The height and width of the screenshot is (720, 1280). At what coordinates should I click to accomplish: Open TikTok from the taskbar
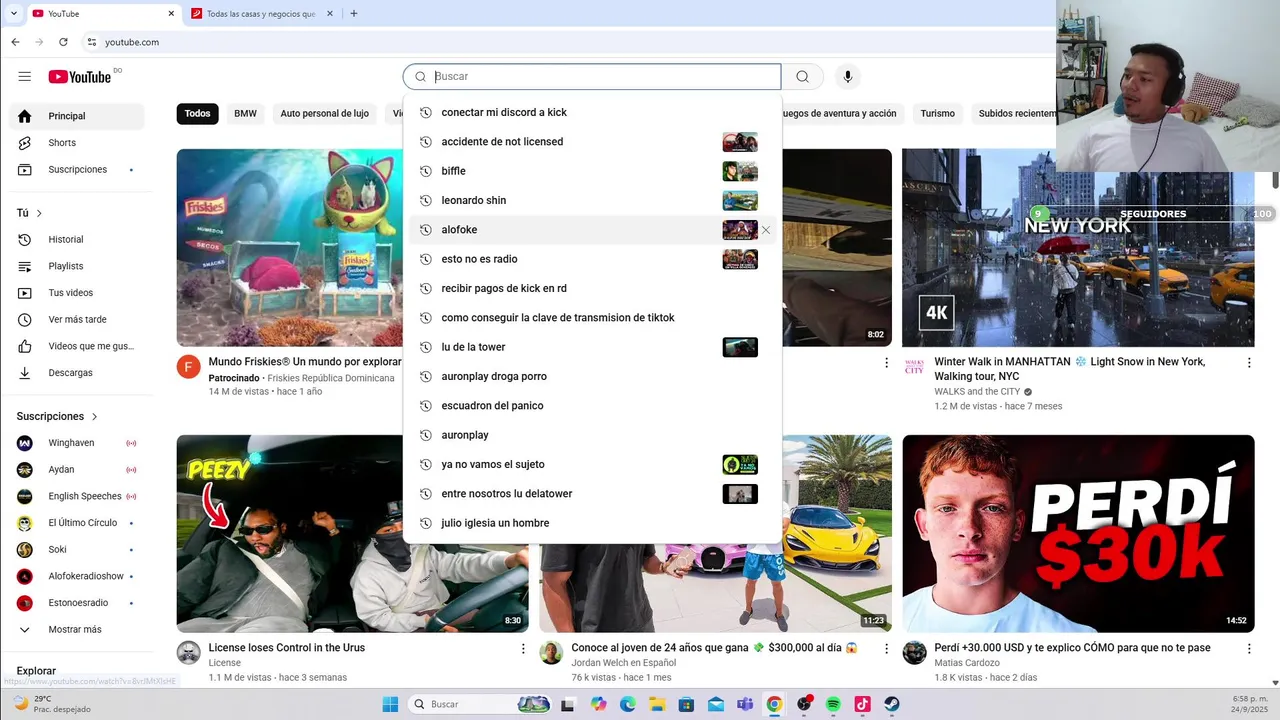(x=862, y=704)
